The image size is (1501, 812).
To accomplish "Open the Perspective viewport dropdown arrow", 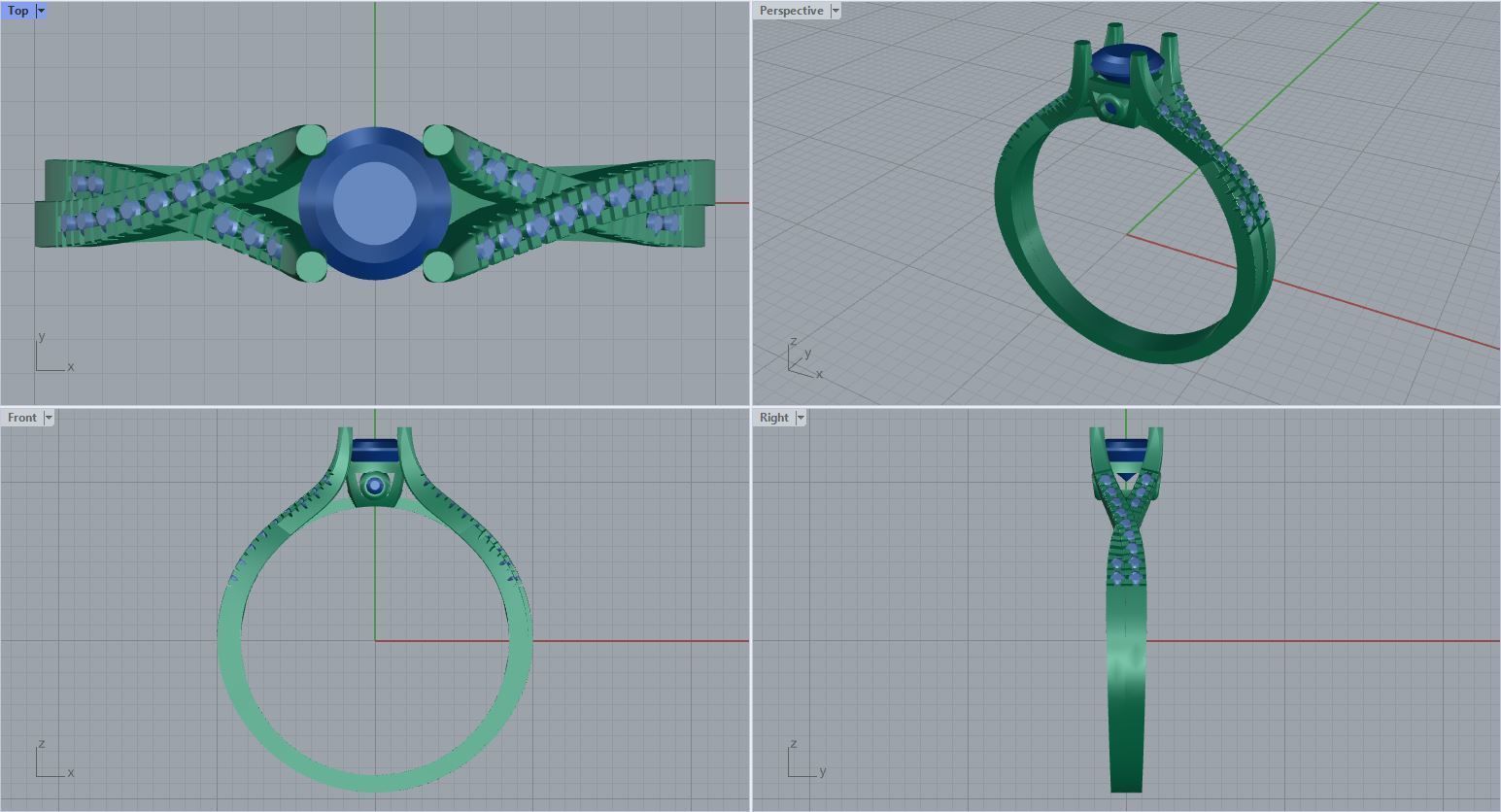I will point(836,11).
